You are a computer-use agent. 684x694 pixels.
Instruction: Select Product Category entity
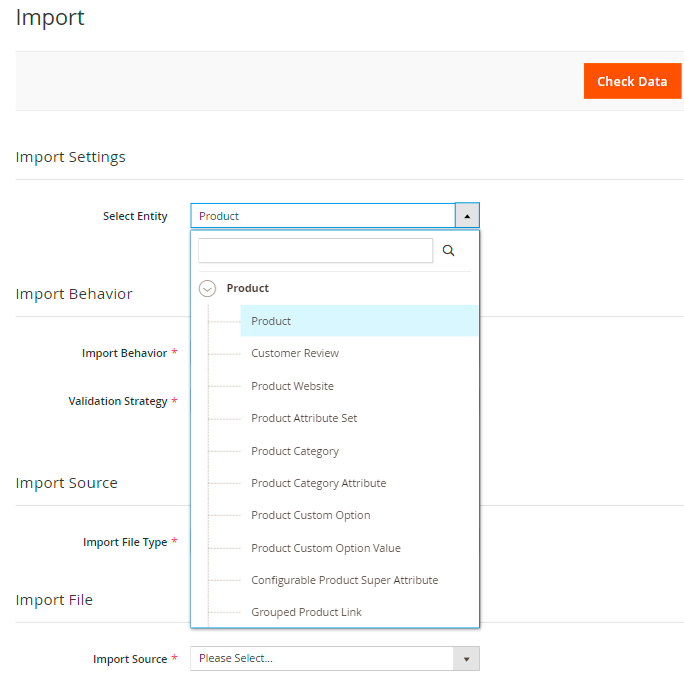(295, 451)
